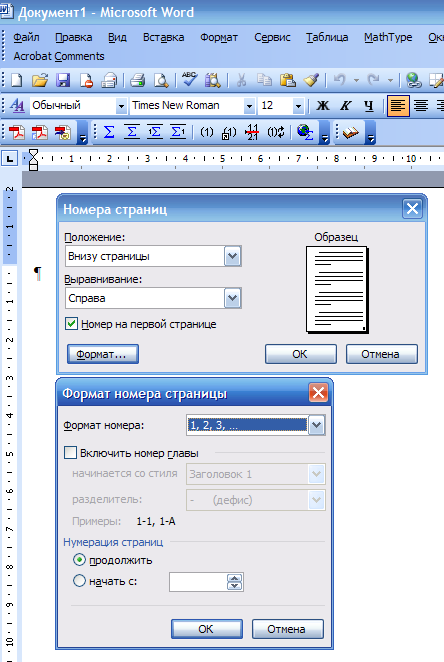Image resolution: width=444 pixels, height=662 pixels.
Task: Click OK in 'Номера страниц' dialog
Action: [301, 354]
